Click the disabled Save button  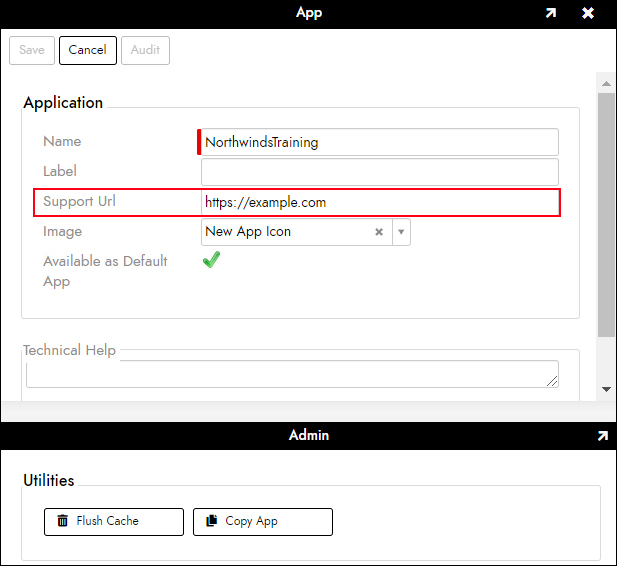[x=32, y=50]
